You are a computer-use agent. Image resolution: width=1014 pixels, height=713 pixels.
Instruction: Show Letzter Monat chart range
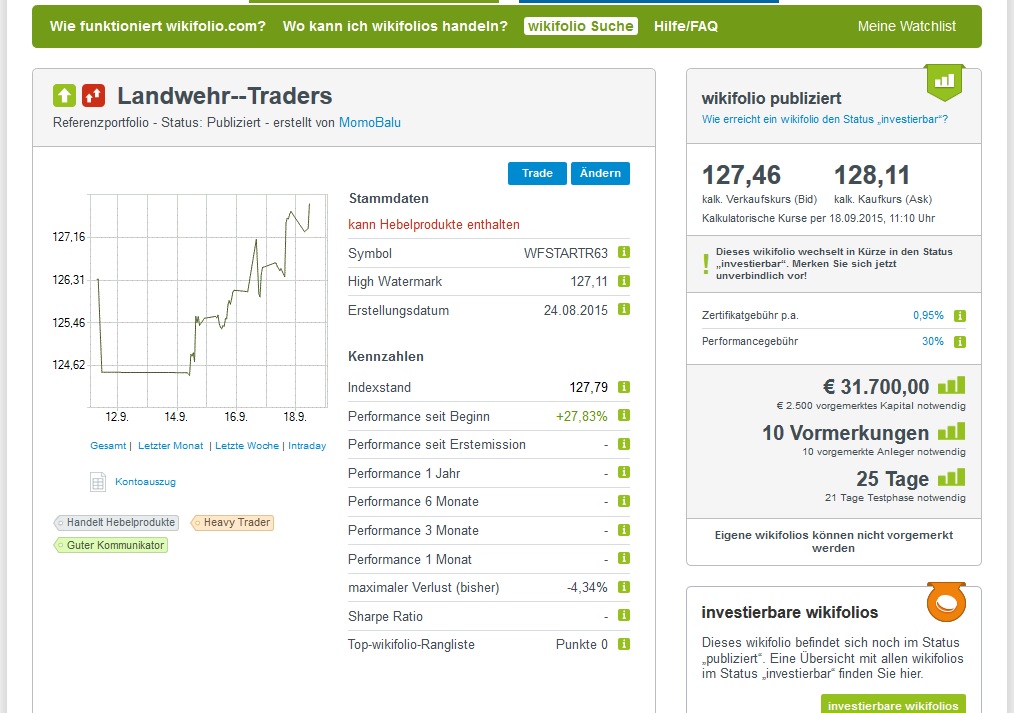[171, 446]
